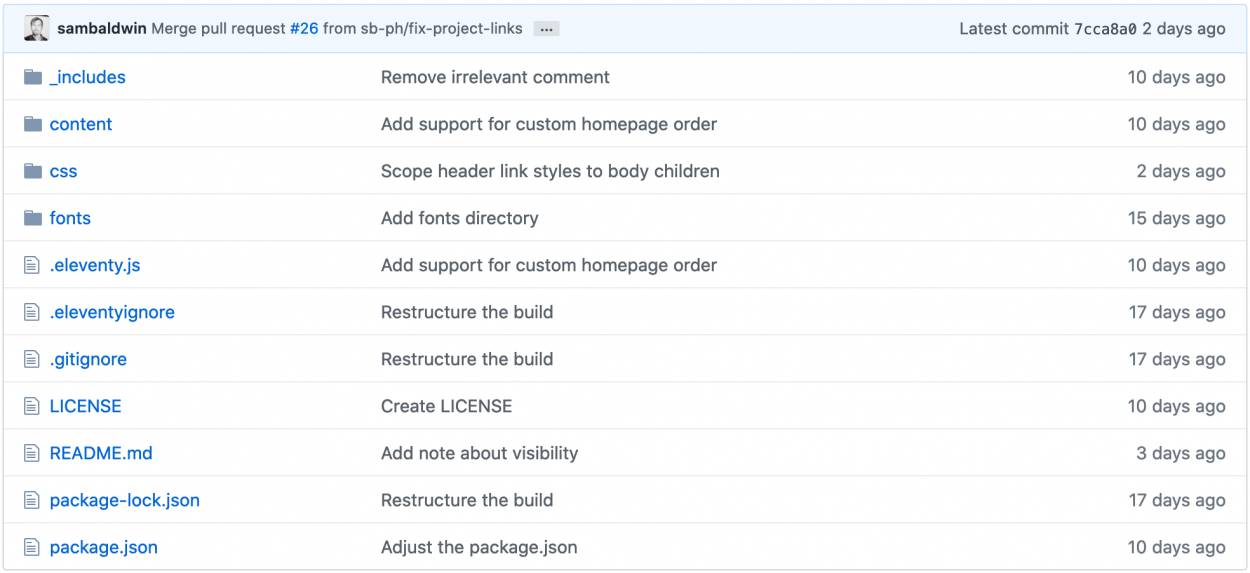Open the package-lock.json file
This screenshot has width=1250, height=573.
pos(125,500)
